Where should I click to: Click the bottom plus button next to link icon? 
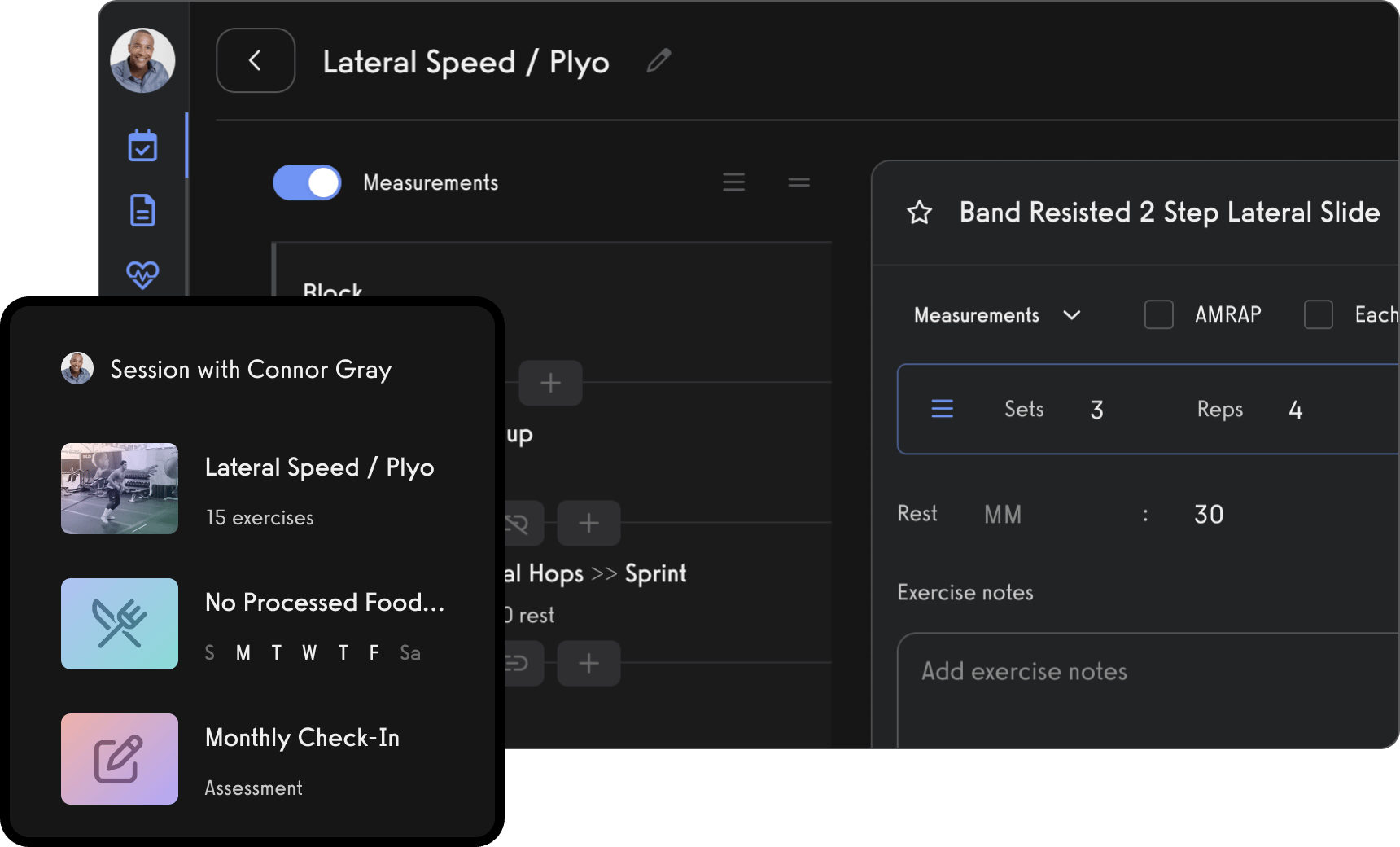(588, 663)
